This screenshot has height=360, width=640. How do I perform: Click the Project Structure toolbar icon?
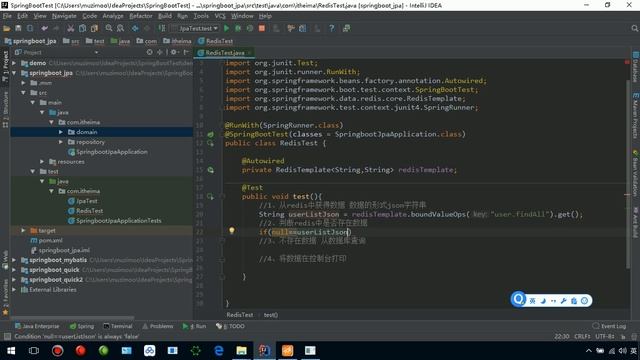(x=302, y=28)
